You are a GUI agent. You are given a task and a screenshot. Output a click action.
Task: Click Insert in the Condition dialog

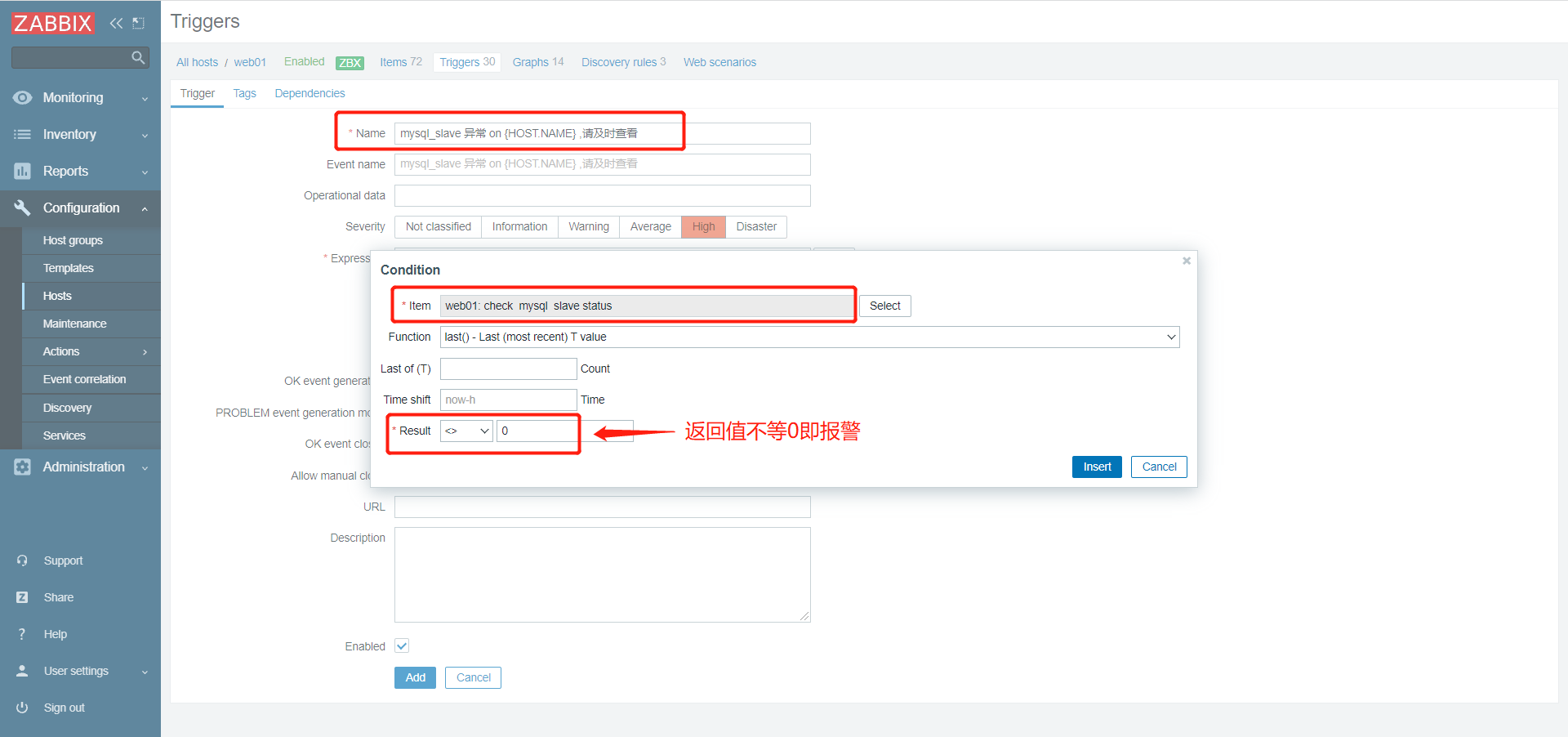(1097, 467)
